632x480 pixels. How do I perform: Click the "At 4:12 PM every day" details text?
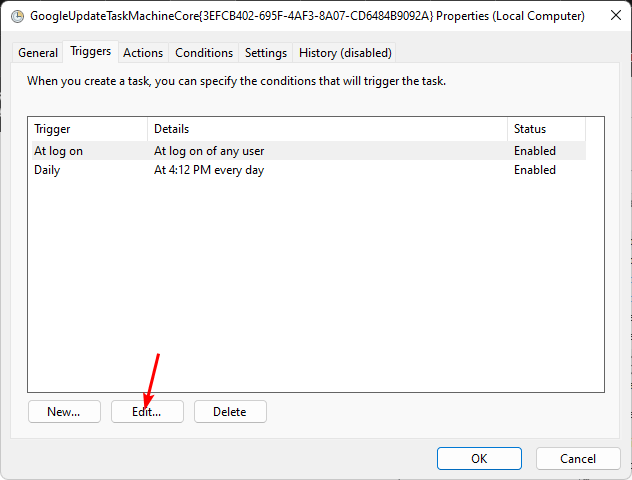pyautogui.click(x=209, y=170)
